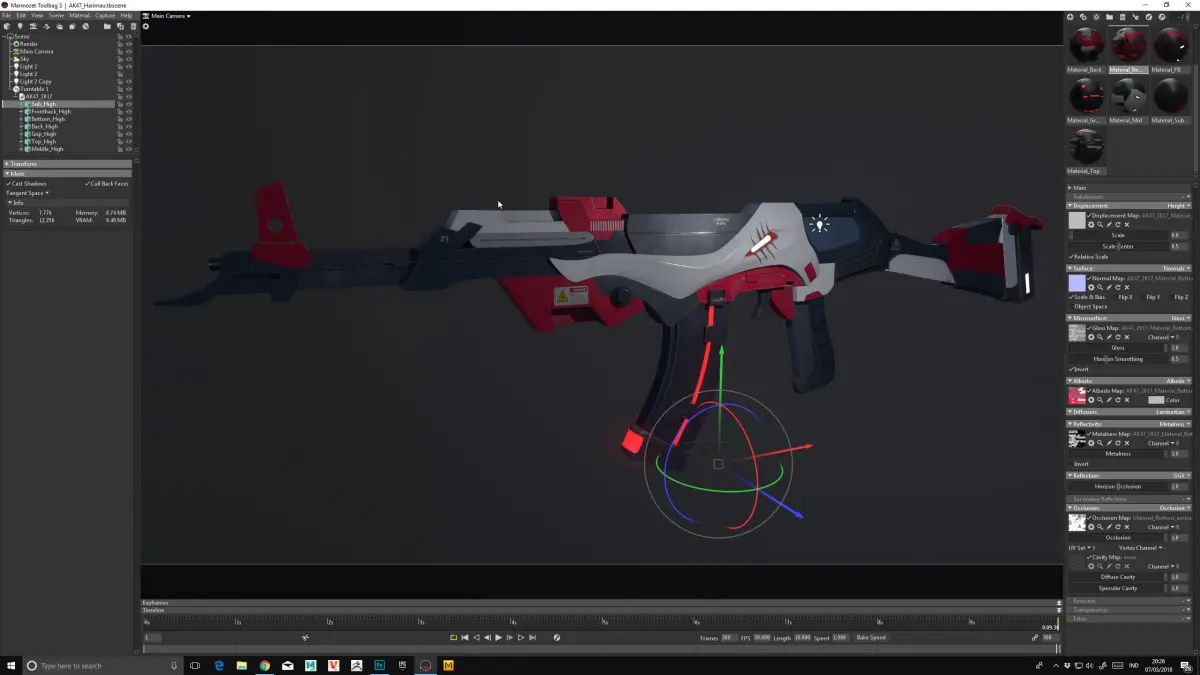1200x675 pixels.
Task: Select the Frontback_High mesh in the scene tree
Action: [x=51, y=111]
